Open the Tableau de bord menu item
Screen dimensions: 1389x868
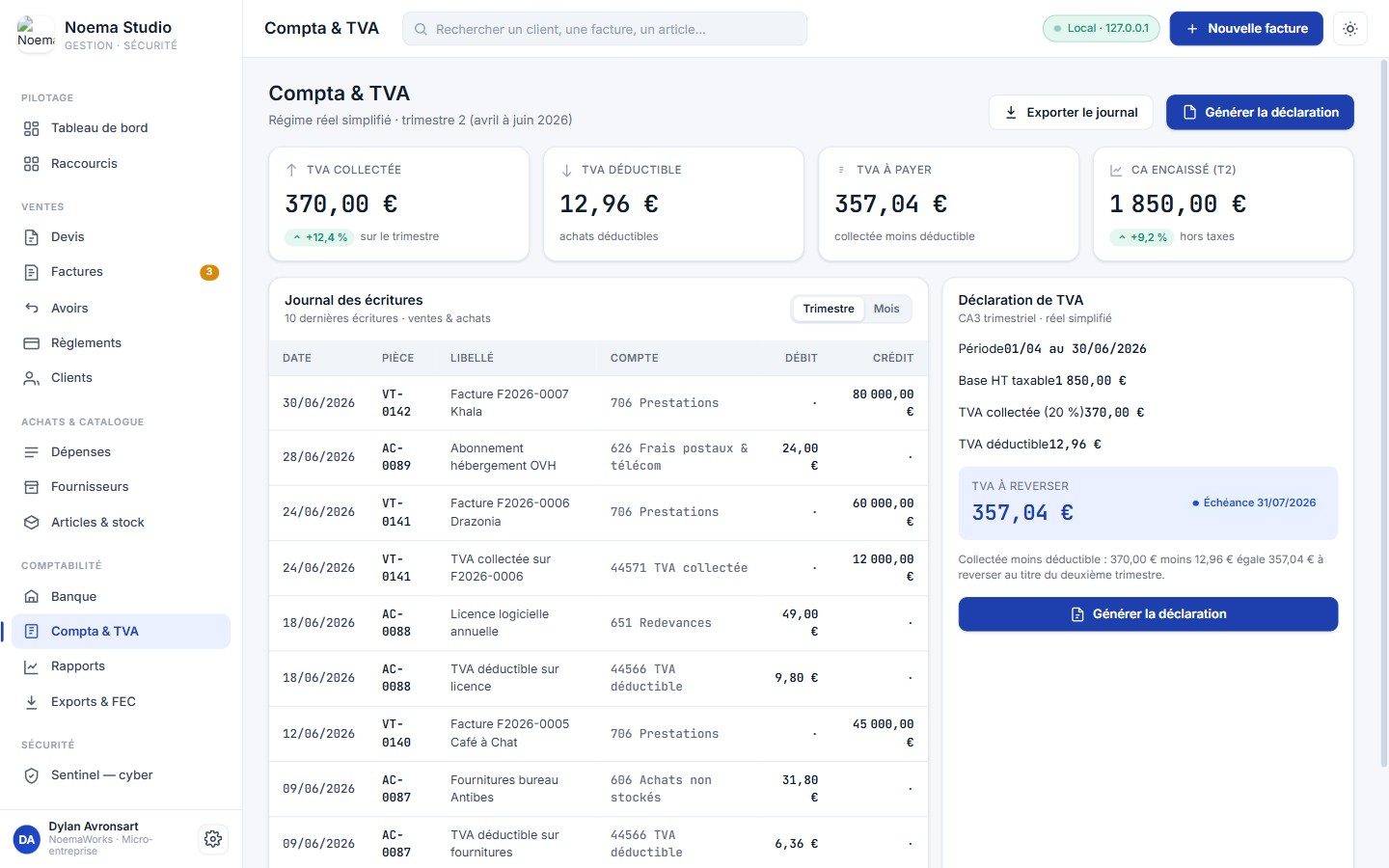click(122, 128)
